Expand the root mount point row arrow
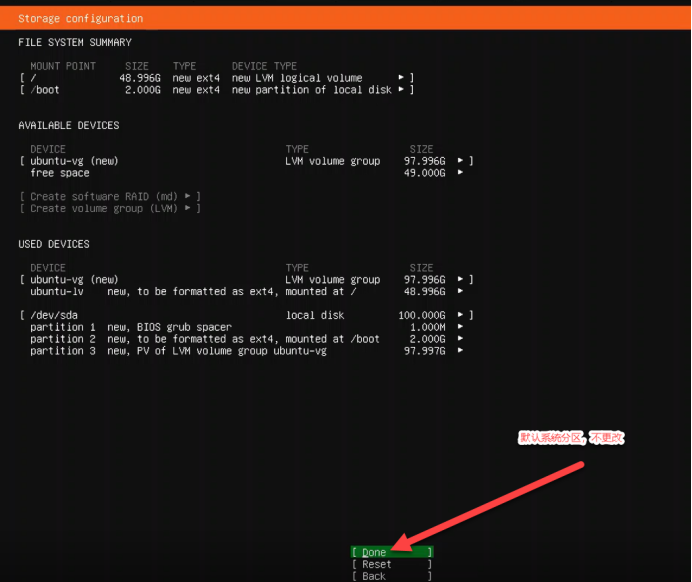This screenshot has width=692, height=582. (401, 78)
